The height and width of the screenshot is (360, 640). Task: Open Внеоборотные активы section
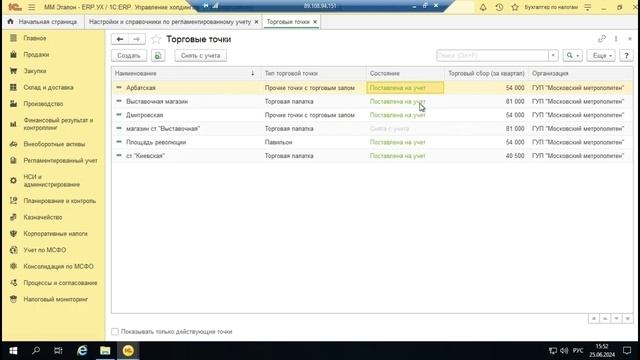click(x=54, y=144)
